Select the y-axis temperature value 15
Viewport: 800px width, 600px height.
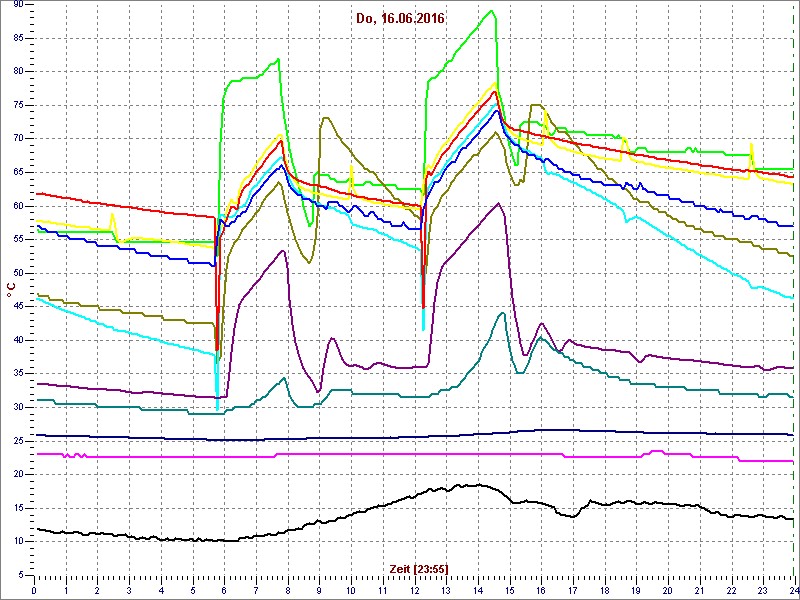pyautogui.click(x=18, y=508)
